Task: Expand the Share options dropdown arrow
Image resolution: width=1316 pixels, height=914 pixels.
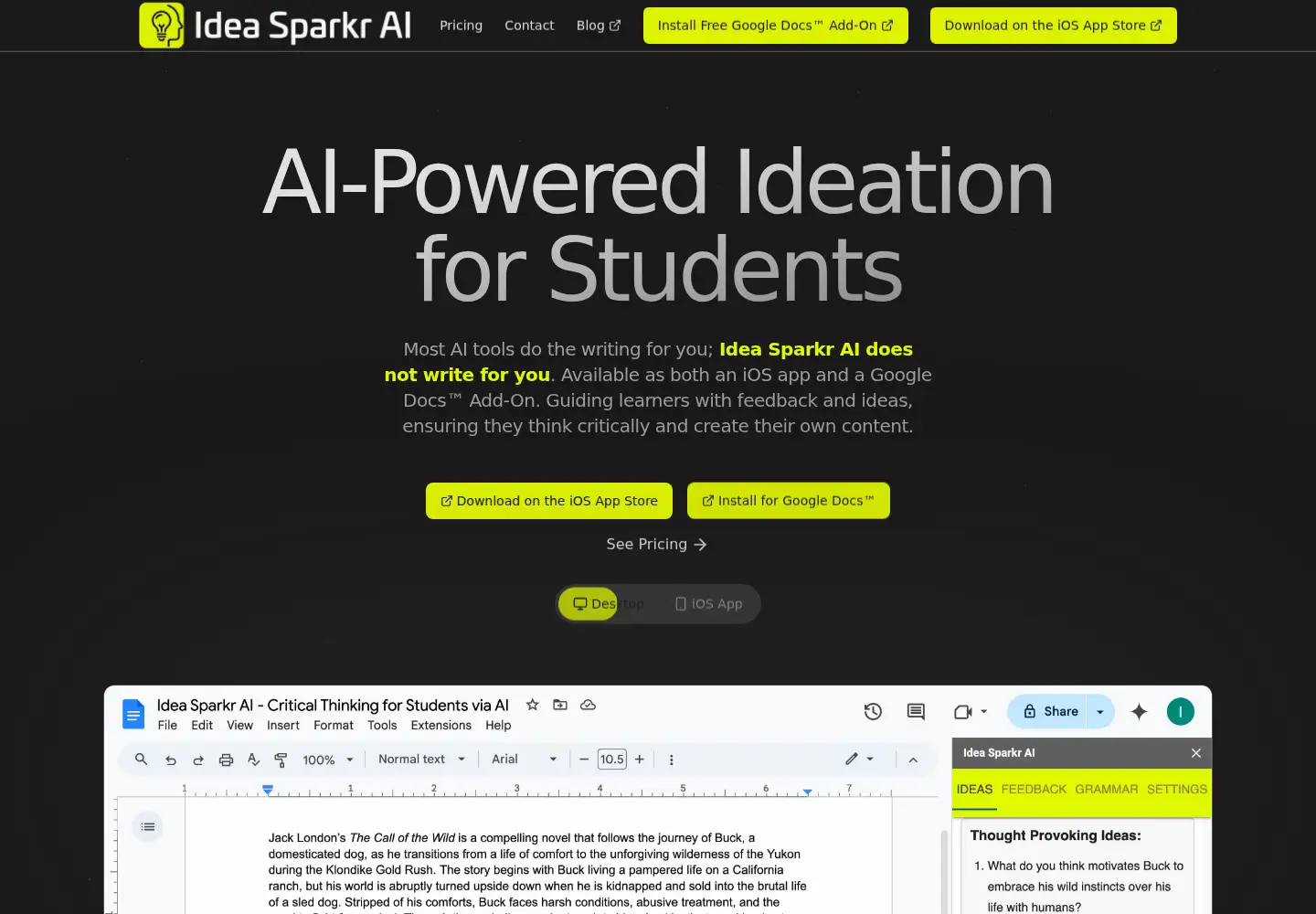Action: (x=1100, y=711)
